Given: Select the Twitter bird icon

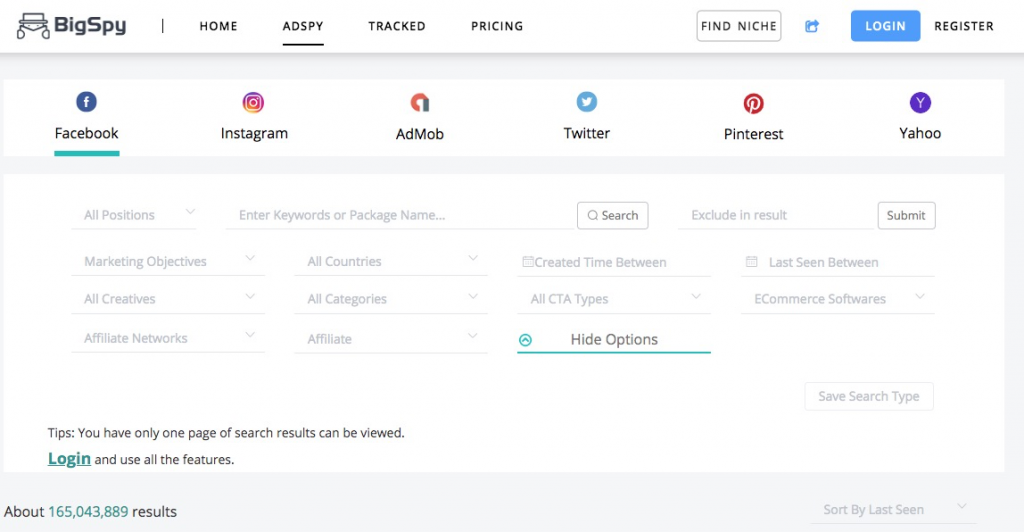Looking at the screenshot, I should coord(586,102).
